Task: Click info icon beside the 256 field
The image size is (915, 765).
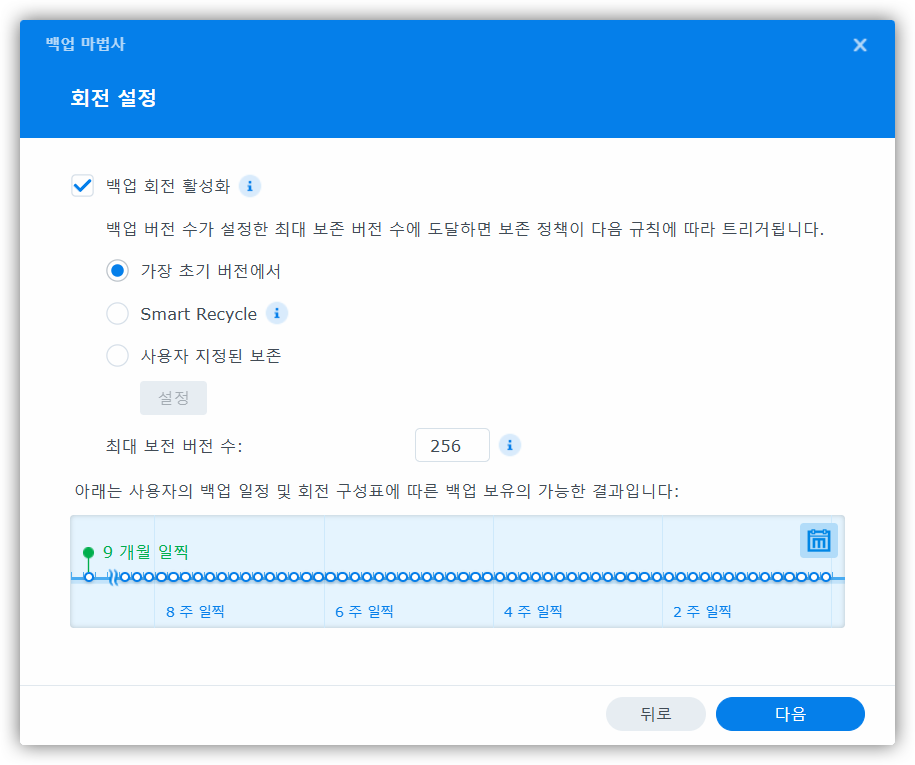Action: pos(510,446)
